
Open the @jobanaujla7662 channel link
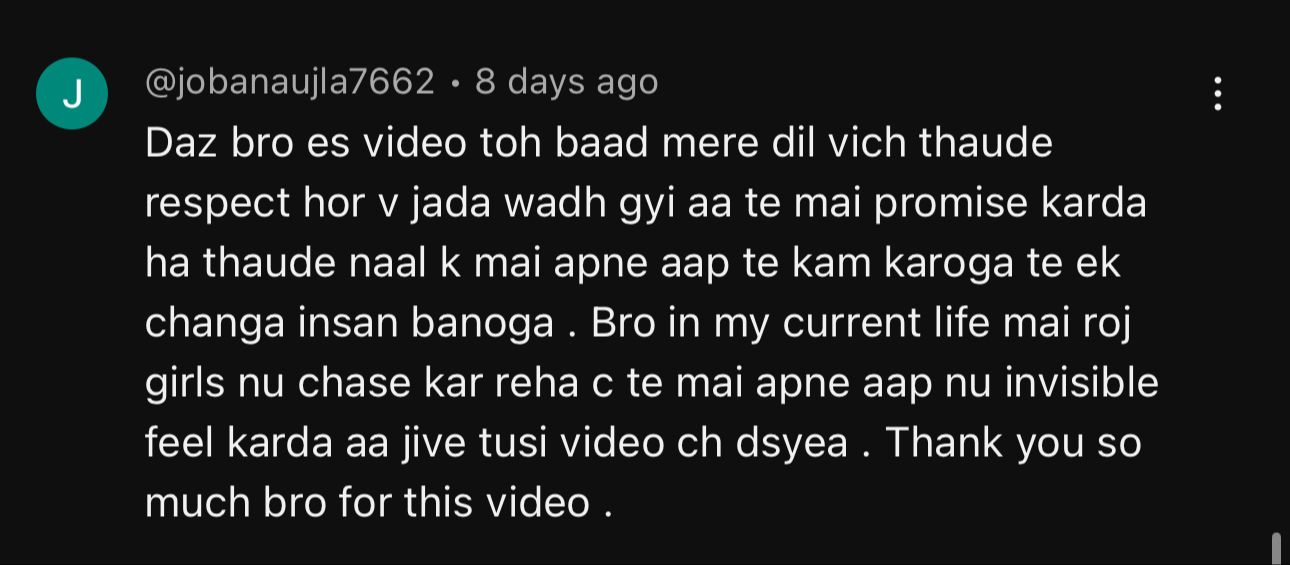290,82
